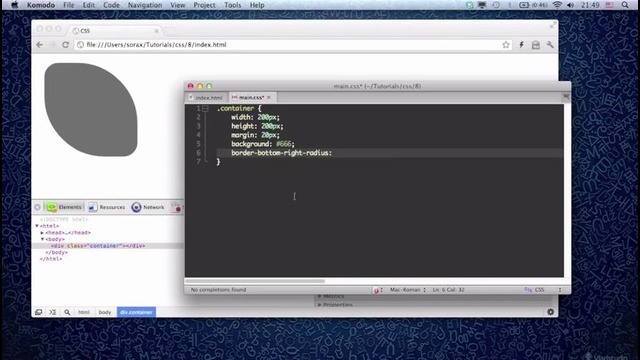The image size is (640, 360).
Task: Dock DevTools with the undock icon
Action: [38, 312]
